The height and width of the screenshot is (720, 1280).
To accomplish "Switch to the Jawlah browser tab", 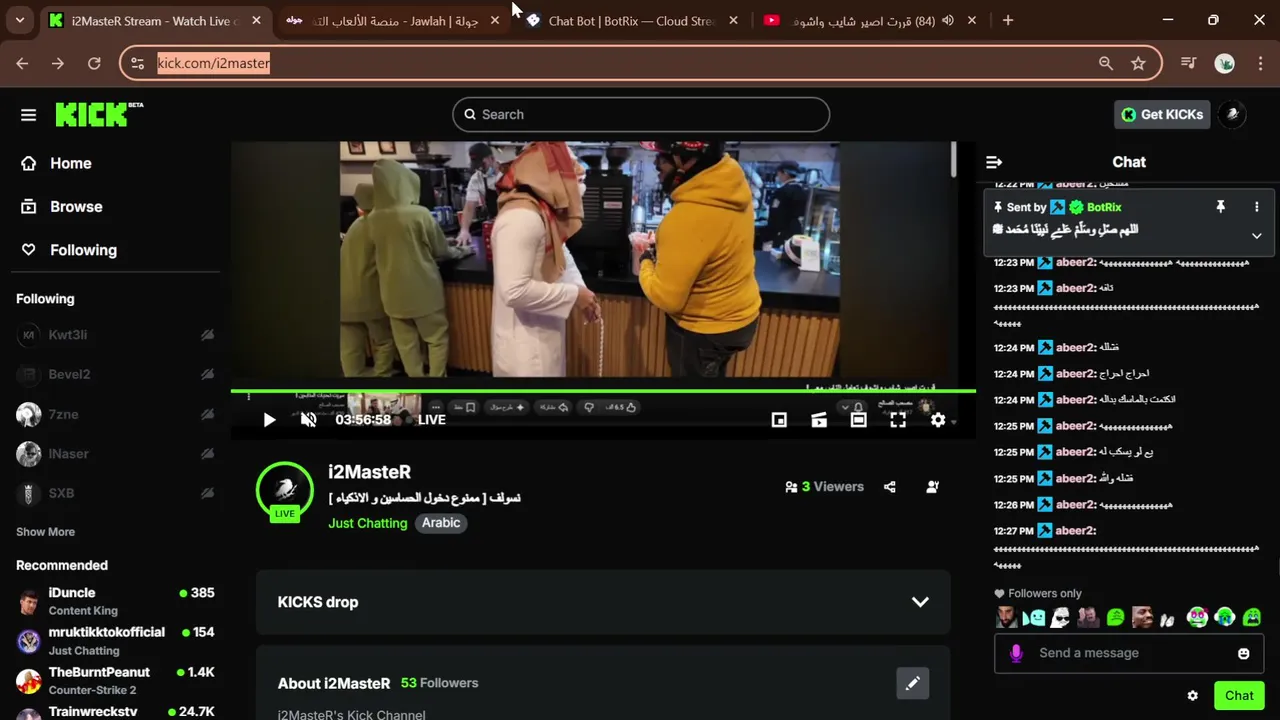I will (393, 20).
